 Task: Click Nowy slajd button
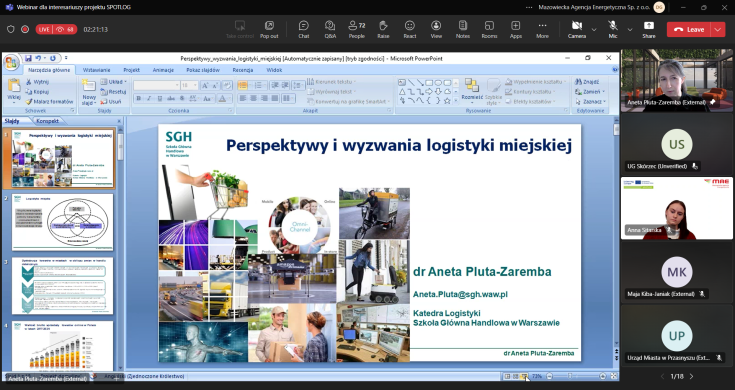[89, 92]
